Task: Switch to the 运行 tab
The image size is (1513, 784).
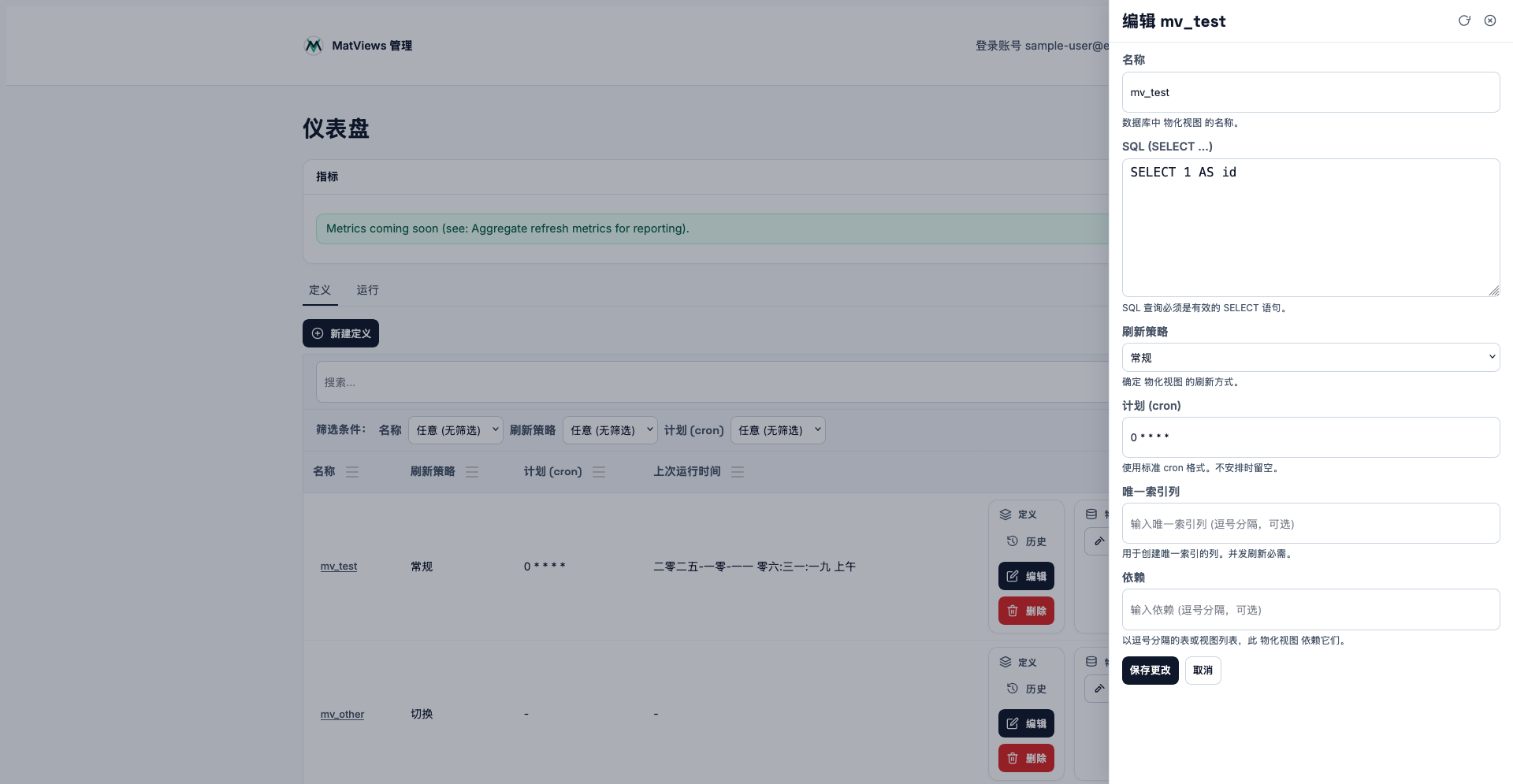Action: (367, 290)
